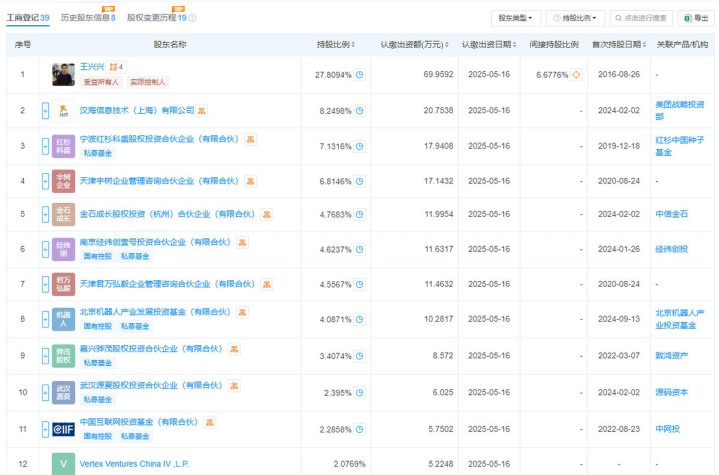Open the 股东类型 dropdown
Image resolution: width=719 pixels, height=475 pixels.
tap(515, 18)
